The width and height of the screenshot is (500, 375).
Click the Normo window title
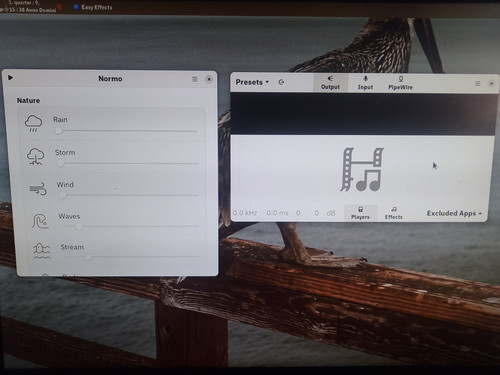pyautogui.click(x=110, y=79)
